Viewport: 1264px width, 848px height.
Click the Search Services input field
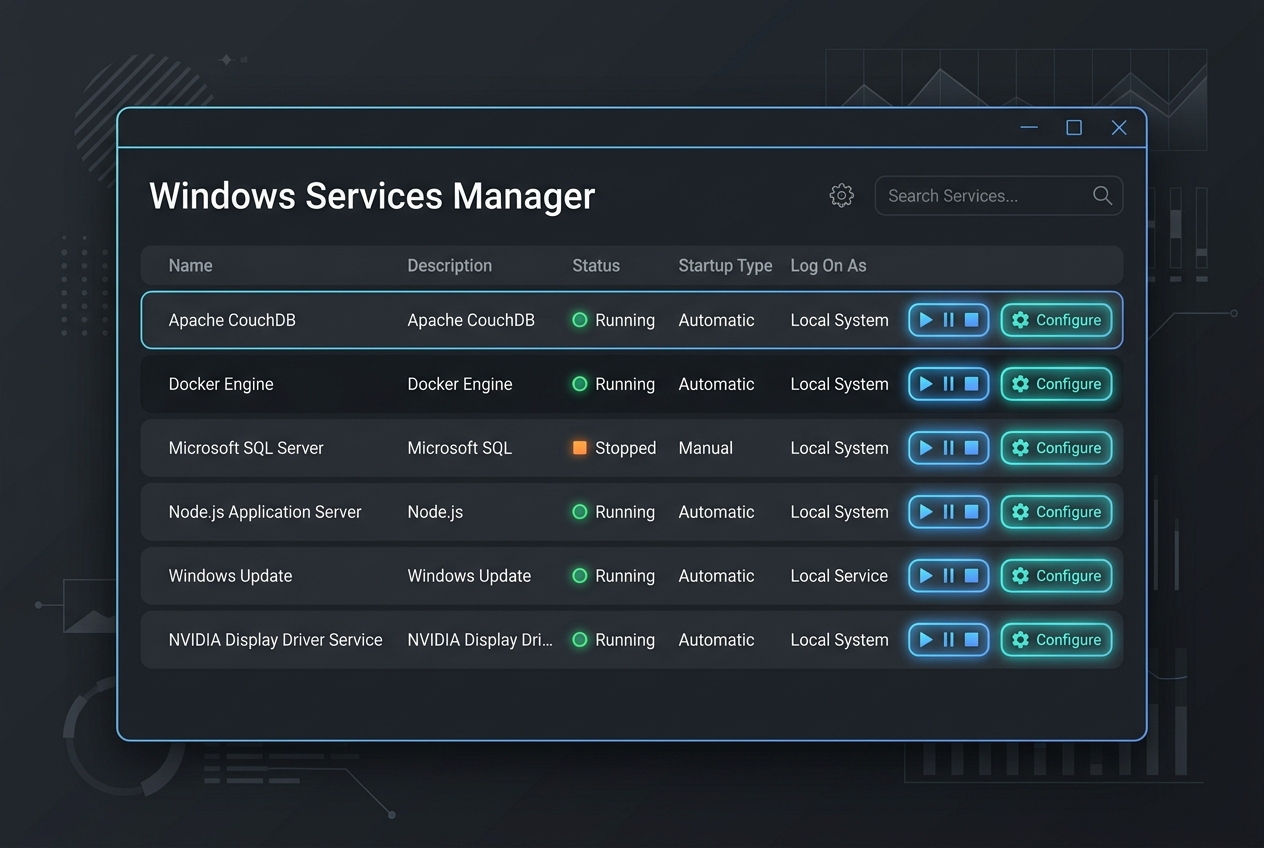(999, 196)
